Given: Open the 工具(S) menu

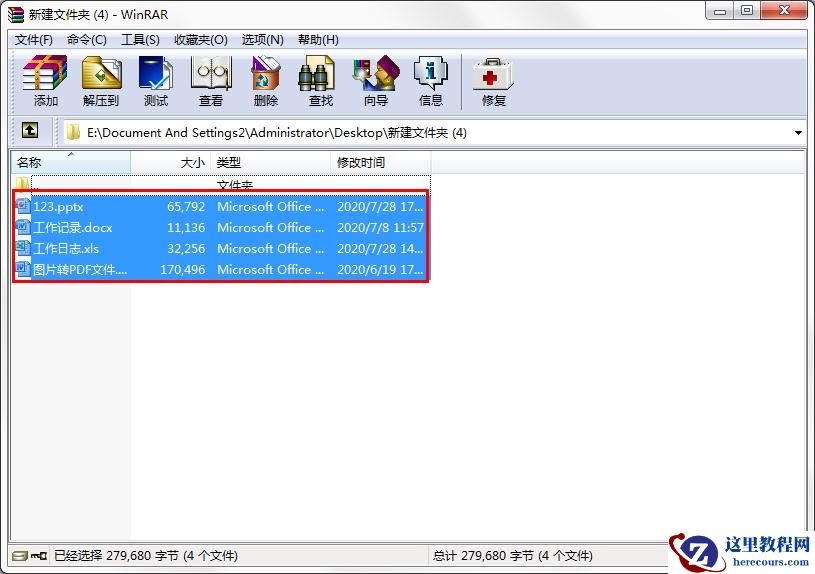Looking at the screenshot, I should click(140, 40).
